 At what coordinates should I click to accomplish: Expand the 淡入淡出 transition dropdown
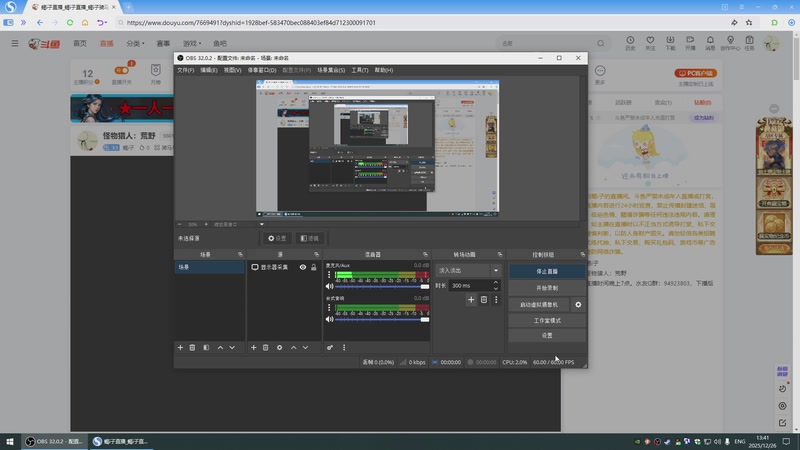[495, 270]
